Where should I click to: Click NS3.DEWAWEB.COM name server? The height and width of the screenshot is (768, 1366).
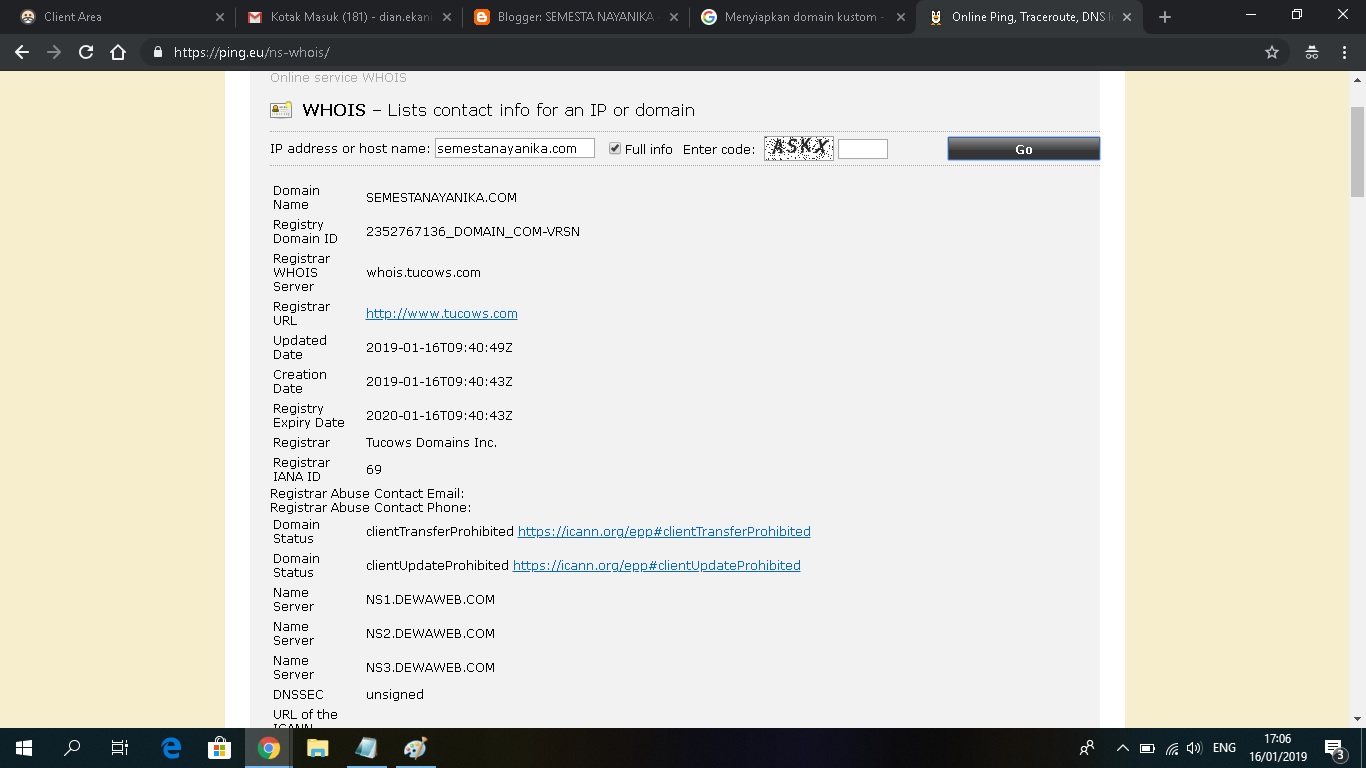[430, 667]
